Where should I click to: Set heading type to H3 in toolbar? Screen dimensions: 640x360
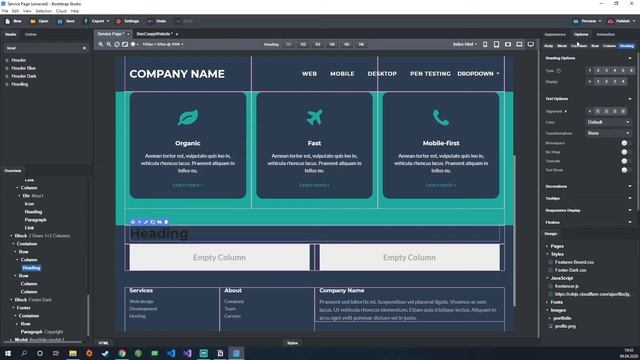(x=318, y=44)
